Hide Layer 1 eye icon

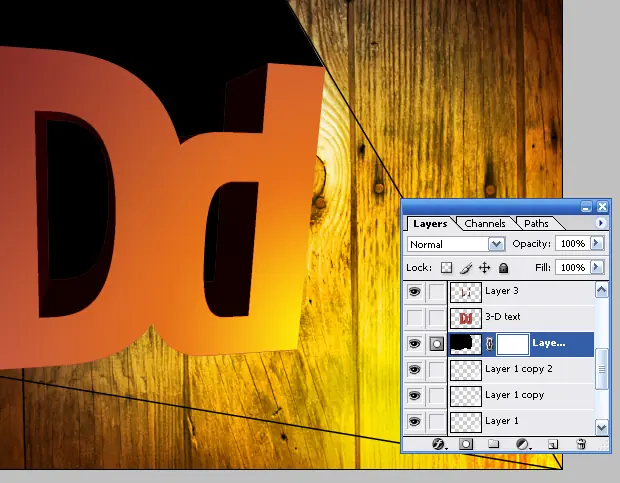(414, 421)
